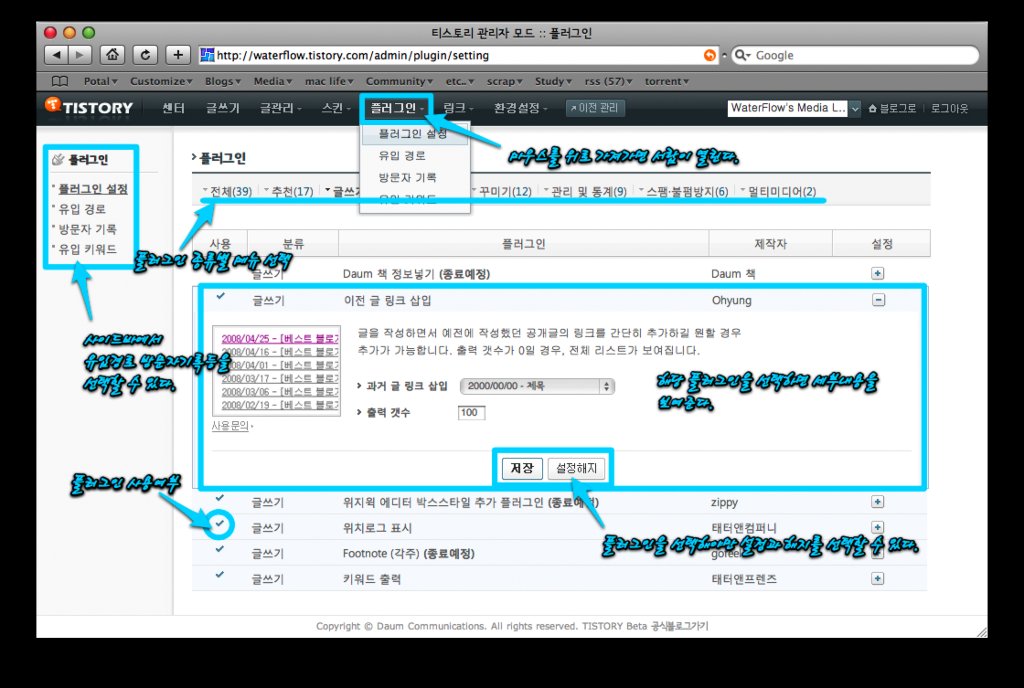
Task: Open 유입 경로 in the left sidebar
Action: click(82, 209)
